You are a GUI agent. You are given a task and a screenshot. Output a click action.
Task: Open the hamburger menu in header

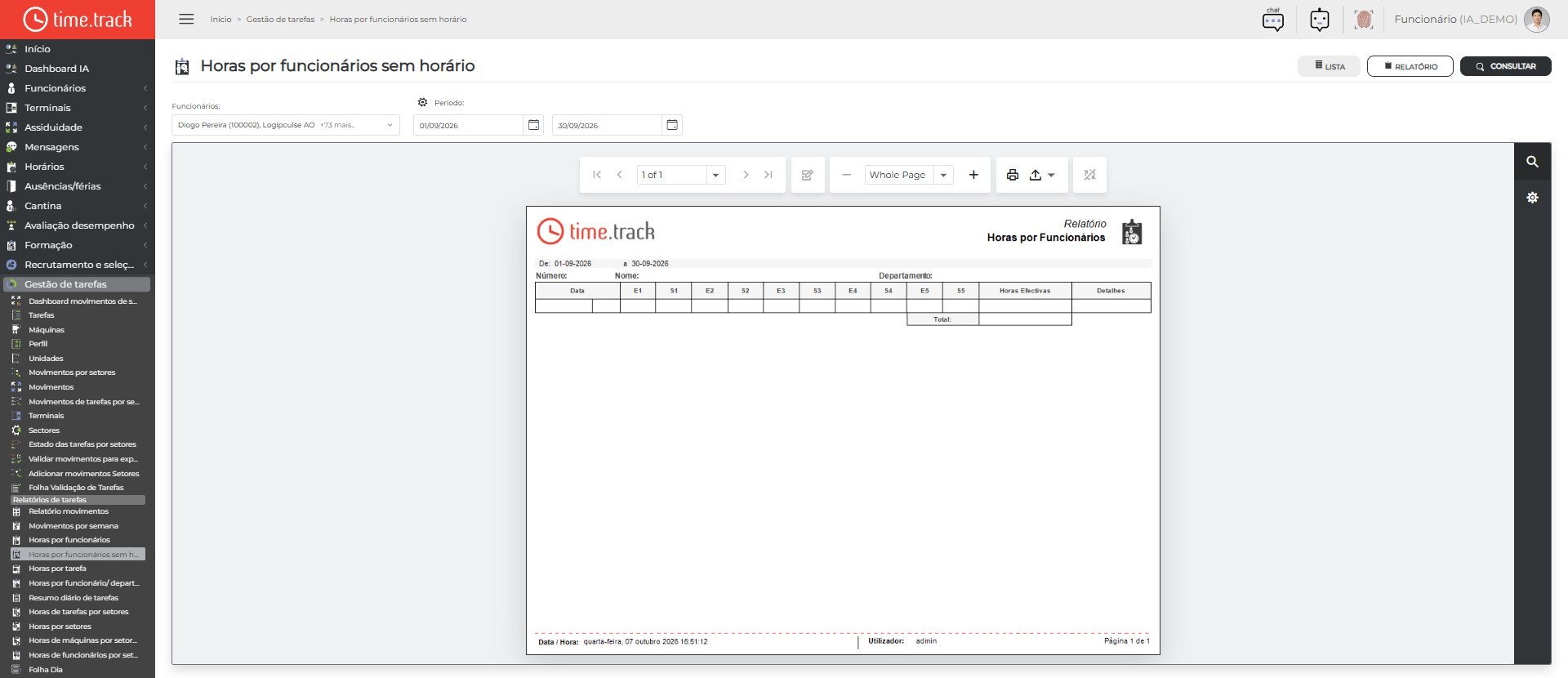pos(186,19)
